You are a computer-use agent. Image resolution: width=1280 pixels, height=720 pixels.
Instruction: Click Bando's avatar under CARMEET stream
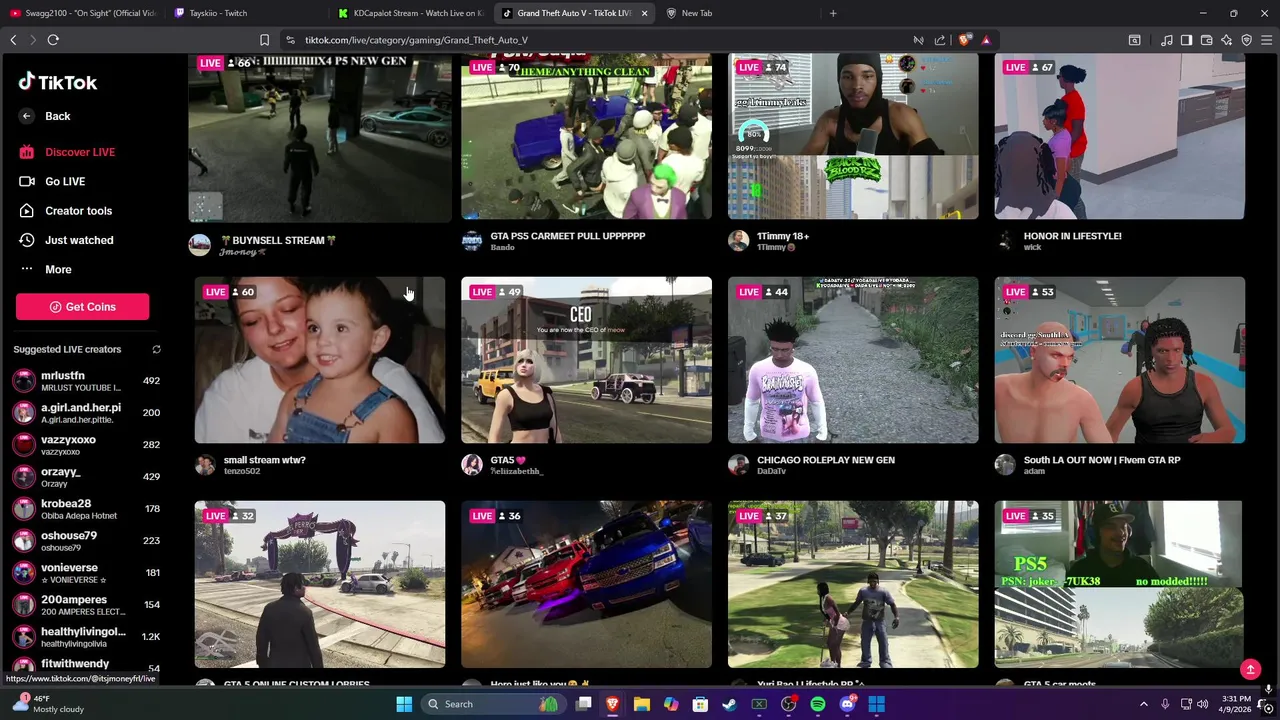472,241
